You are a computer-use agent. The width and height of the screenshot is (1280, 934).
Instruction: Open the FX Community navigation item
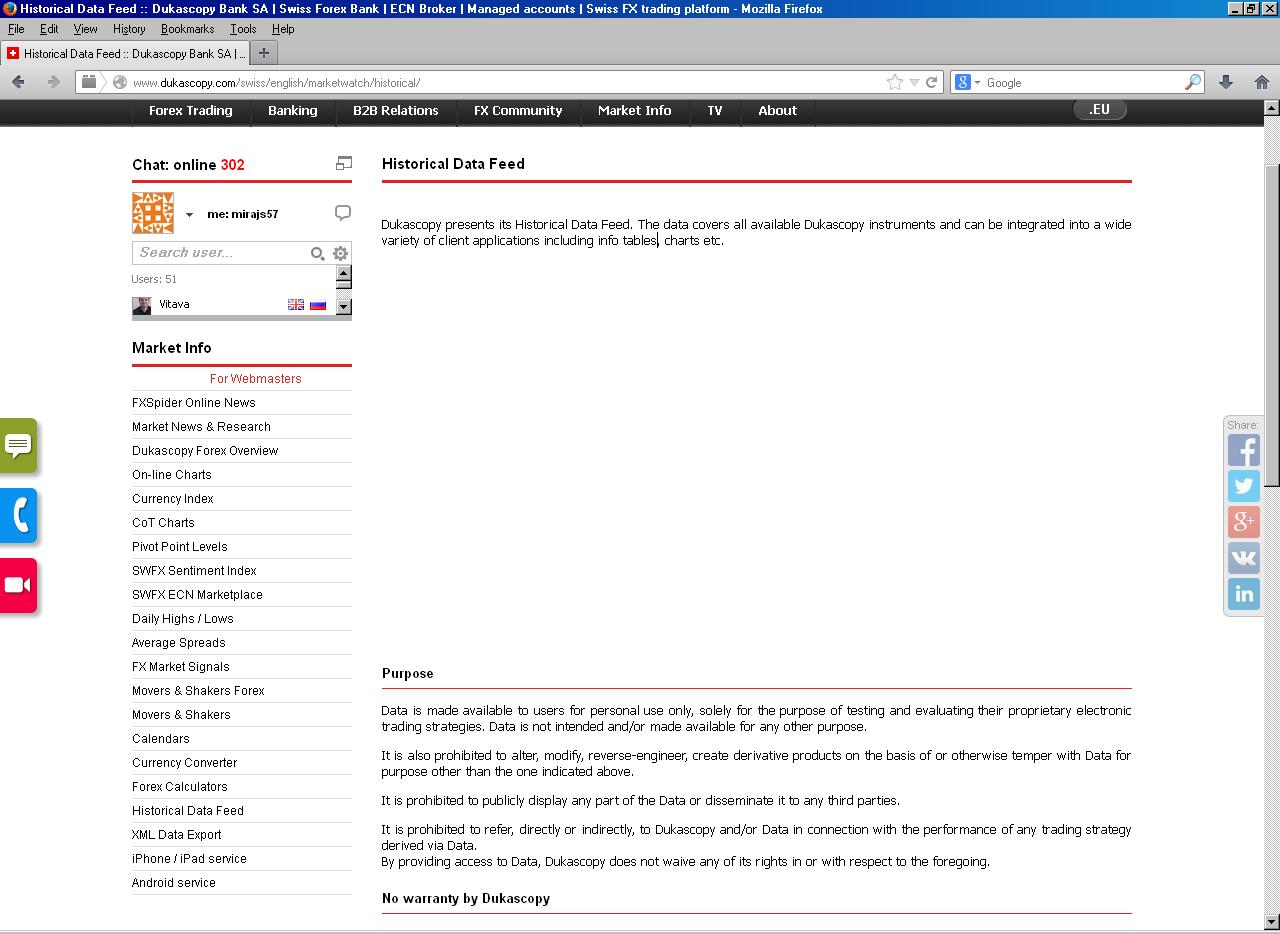[x=518, y=111]
